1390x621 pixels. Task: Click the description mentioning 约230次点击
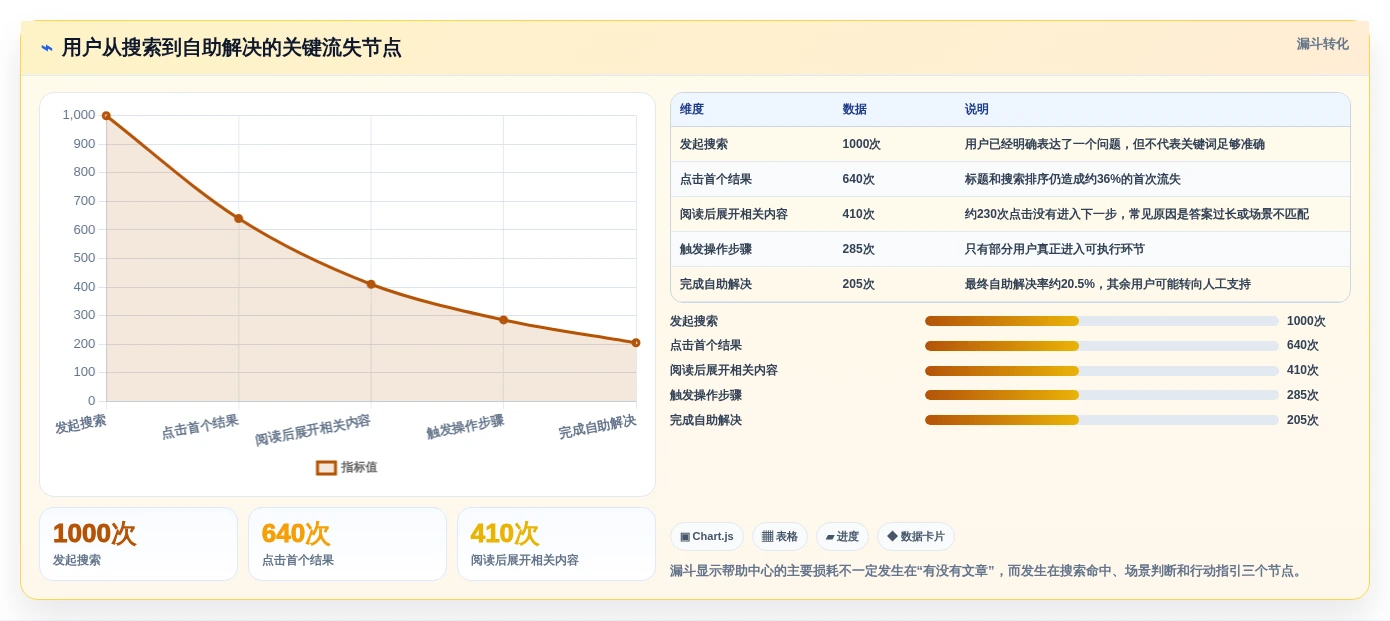tap(1137, 215)
